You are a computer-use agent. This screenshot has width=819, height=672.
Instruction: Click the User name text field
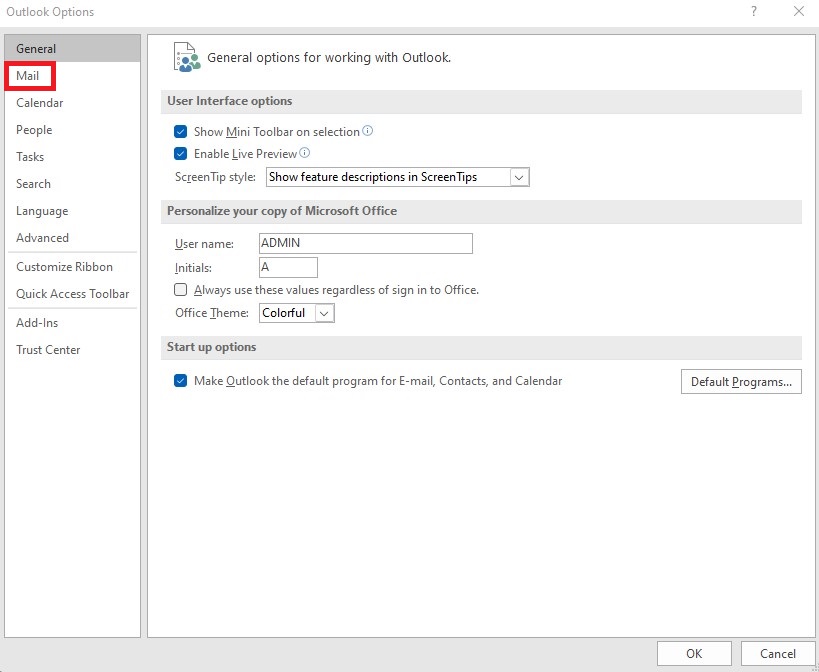pos(364,243)
